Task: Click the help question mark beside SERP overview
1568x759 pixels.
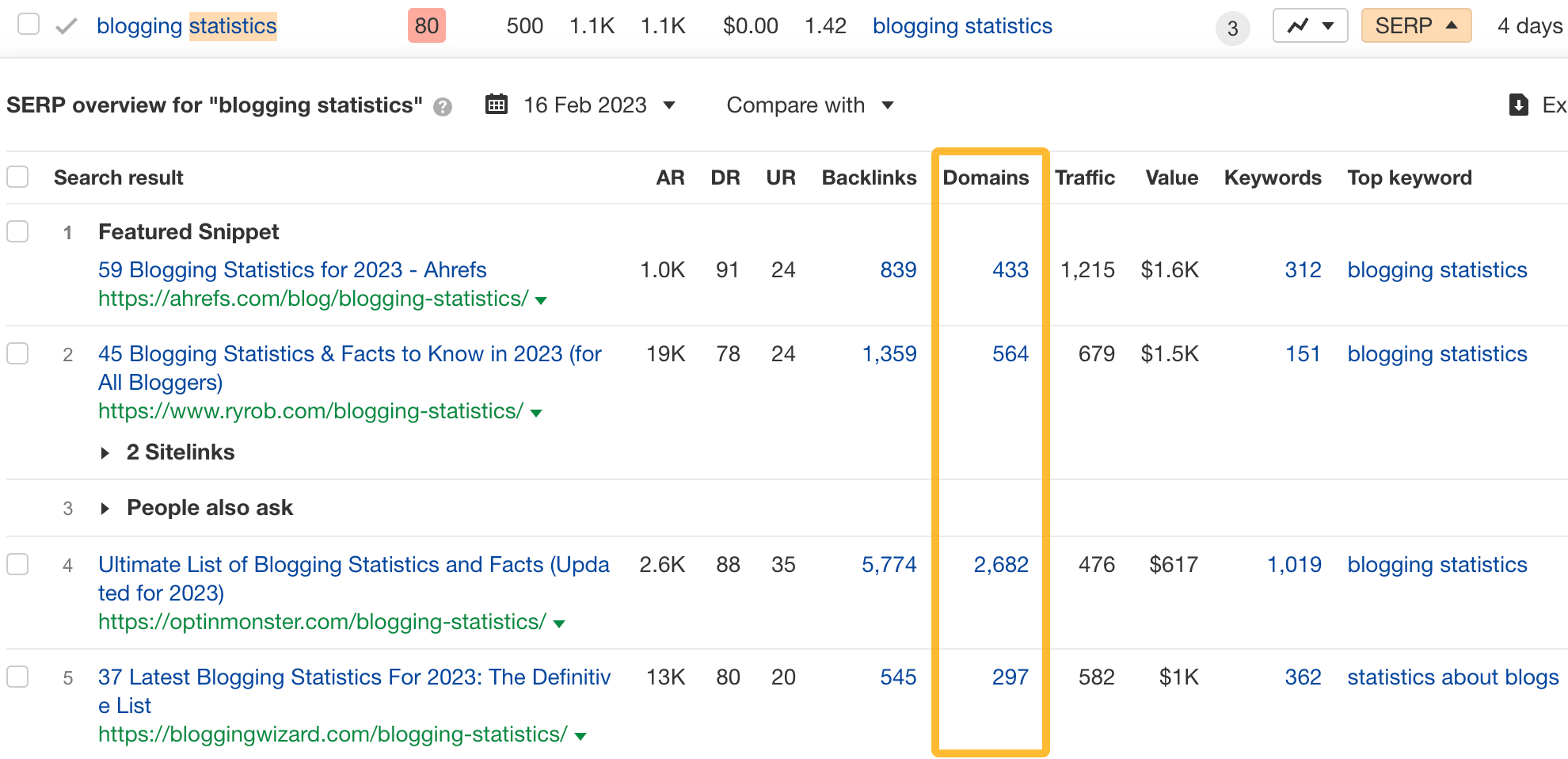Action: click(x=443, y=106)
